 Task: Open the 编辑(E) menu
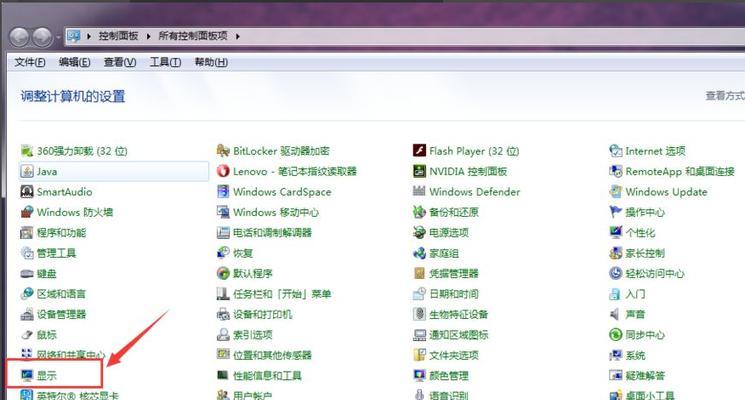click(x=75, y=62)
